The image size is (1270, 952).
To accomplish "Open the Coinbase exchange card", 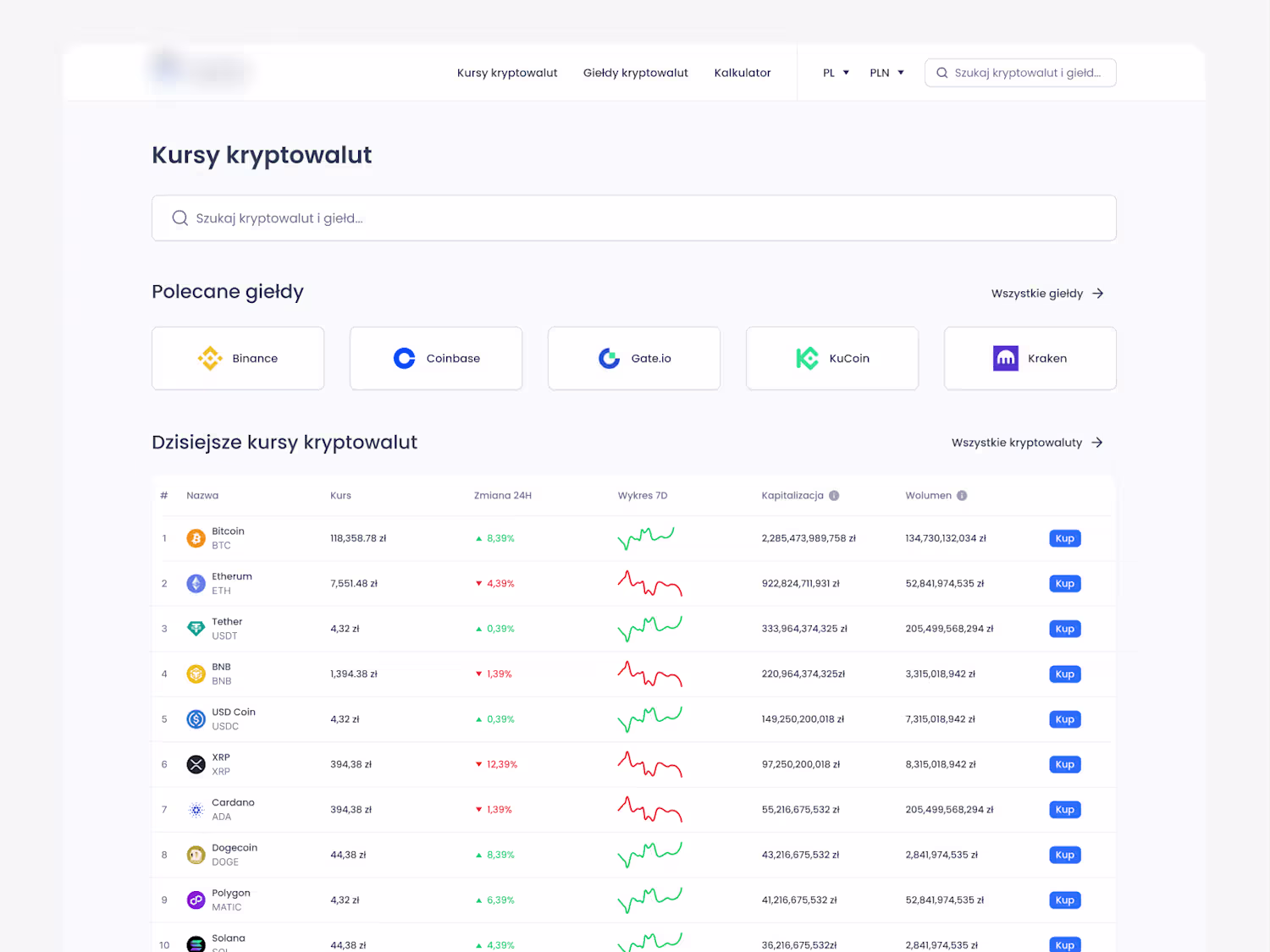I will 436,359.
